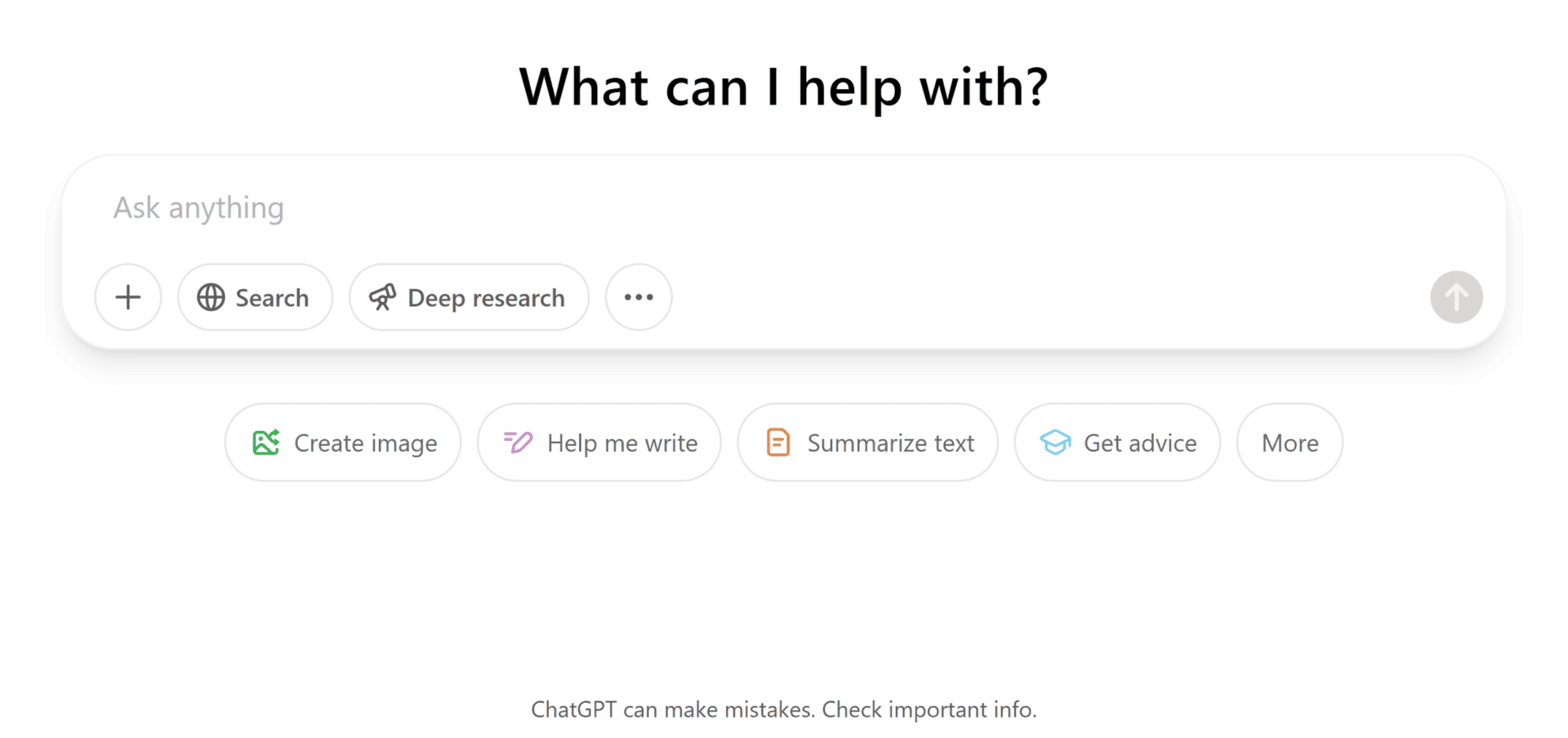The width and height of the screenshot is (1568, 738).
Task: Choose the Get advice suggestion label
Action: 1140,443
